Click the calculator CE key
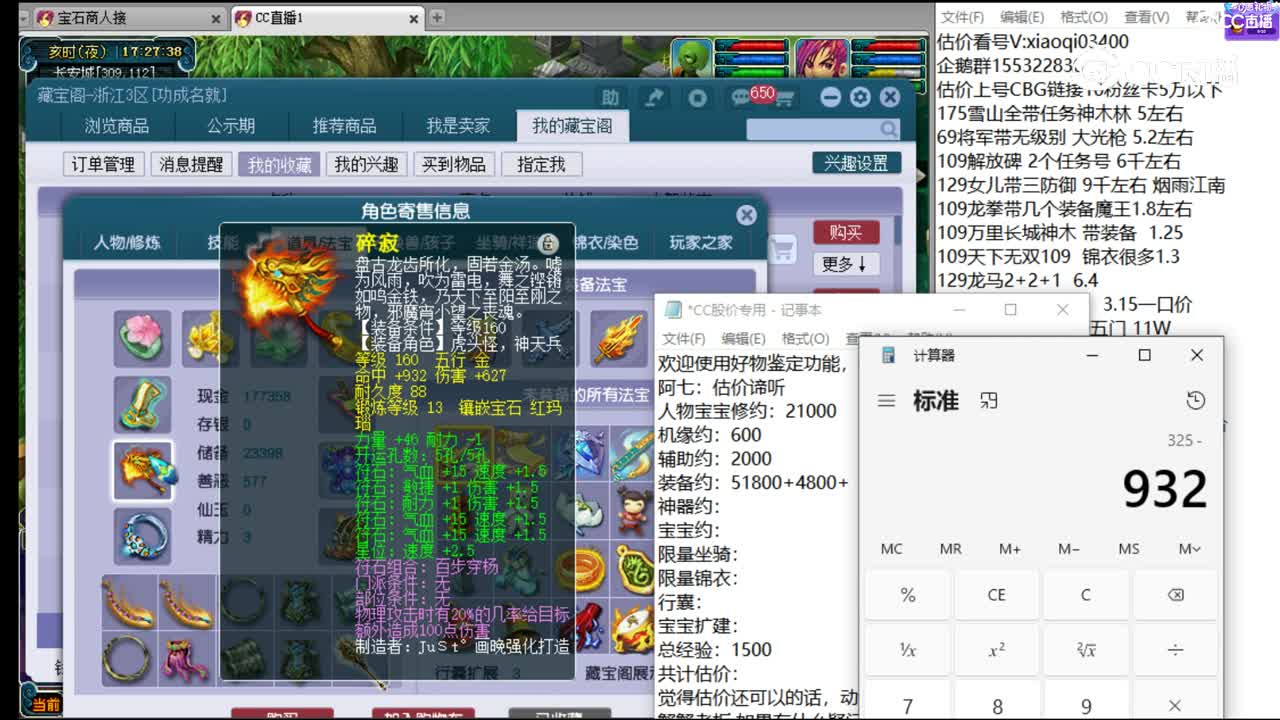 pyautogui.click(x=997, y=594)
